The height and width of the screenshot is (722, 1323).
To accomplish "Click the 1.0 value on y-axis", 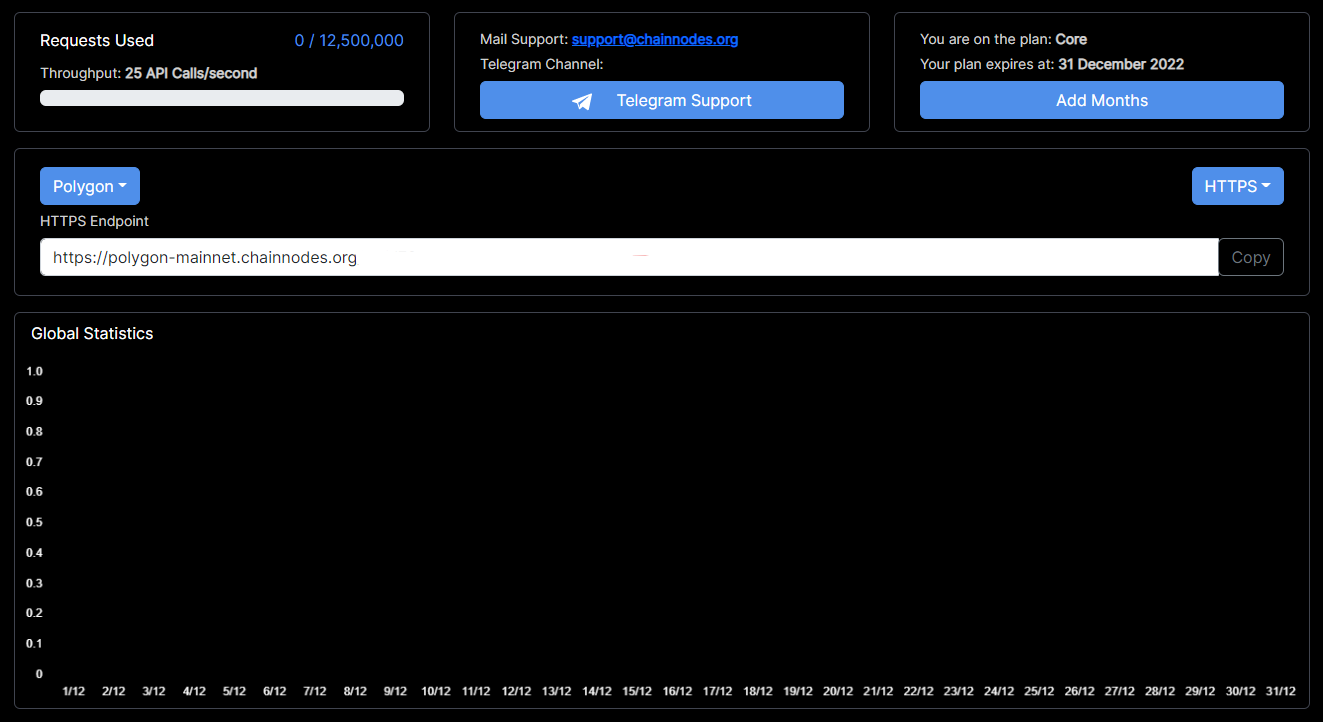I will (35, 372).
